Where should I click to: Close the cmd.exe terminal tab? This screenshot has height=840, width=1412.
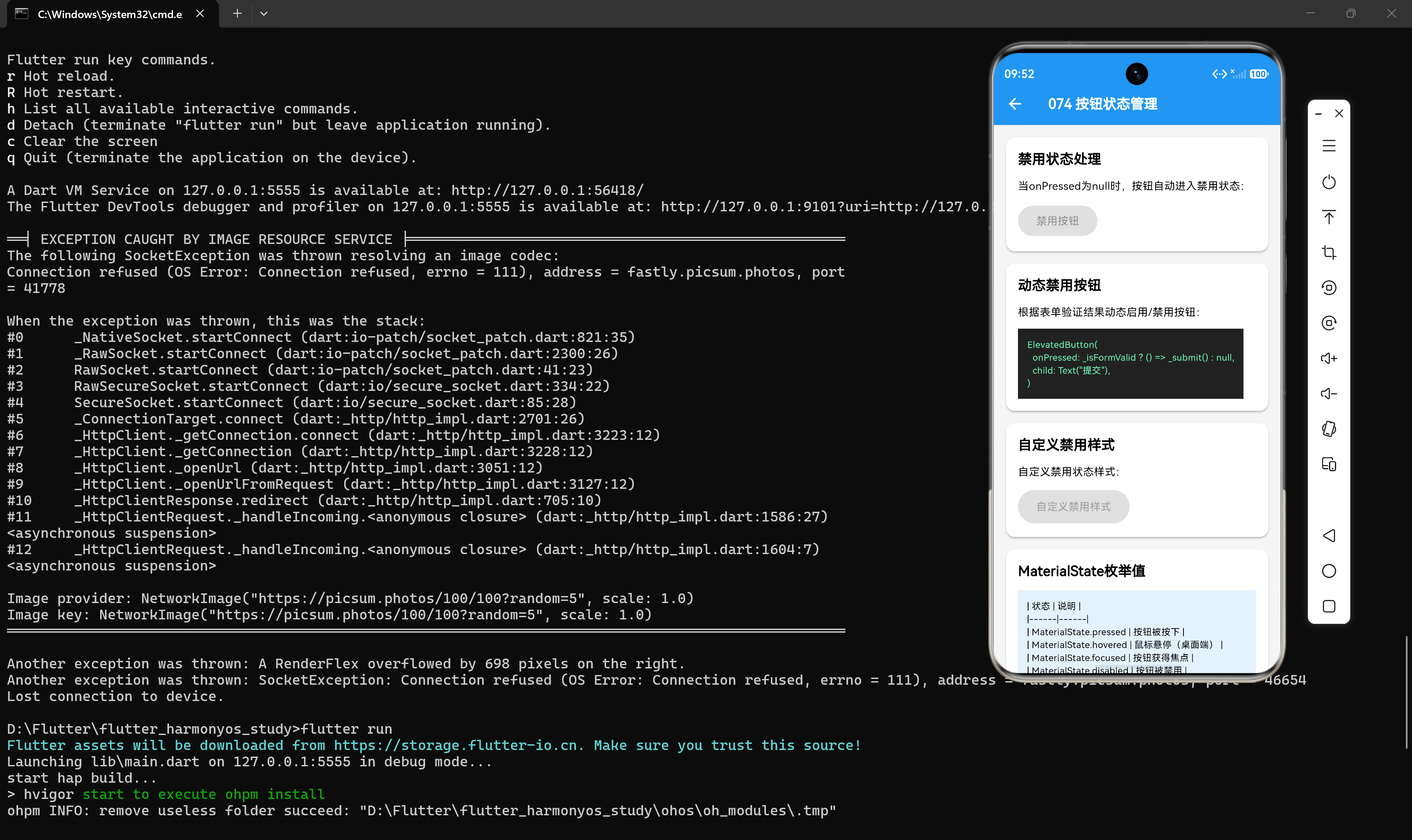click(200, 14)
